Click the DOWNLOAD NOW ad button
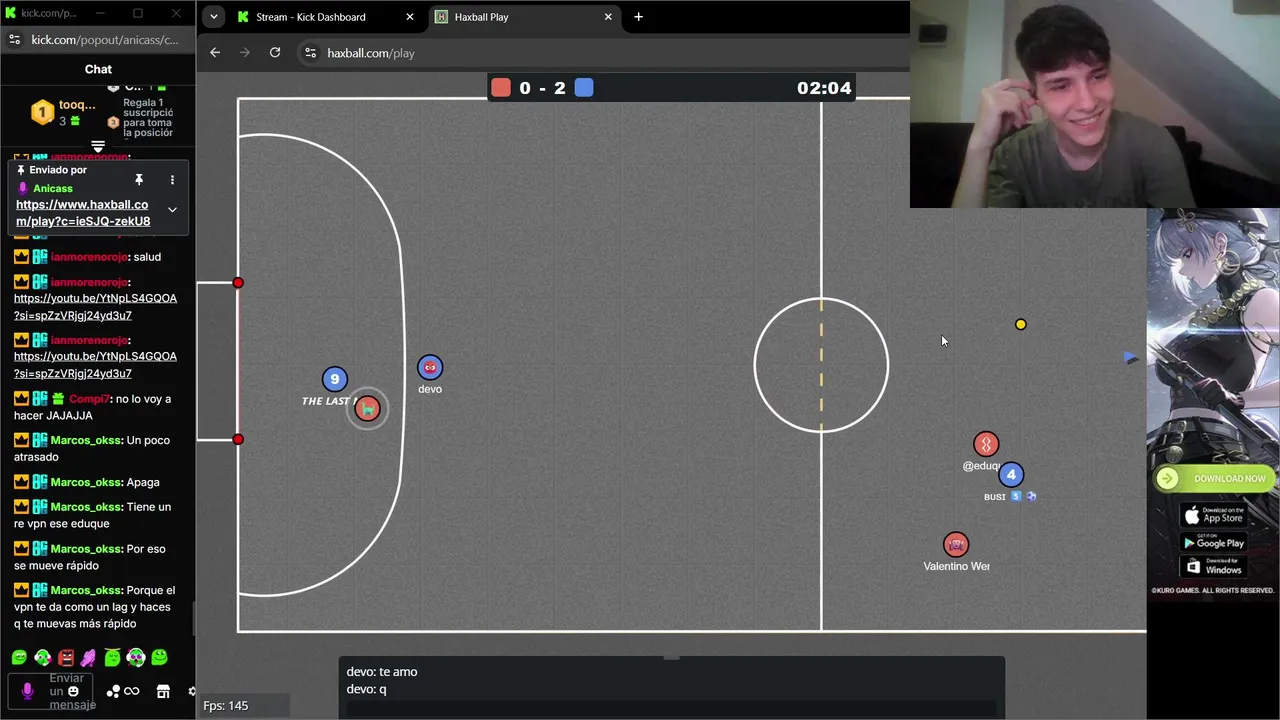 (1212, 479)
